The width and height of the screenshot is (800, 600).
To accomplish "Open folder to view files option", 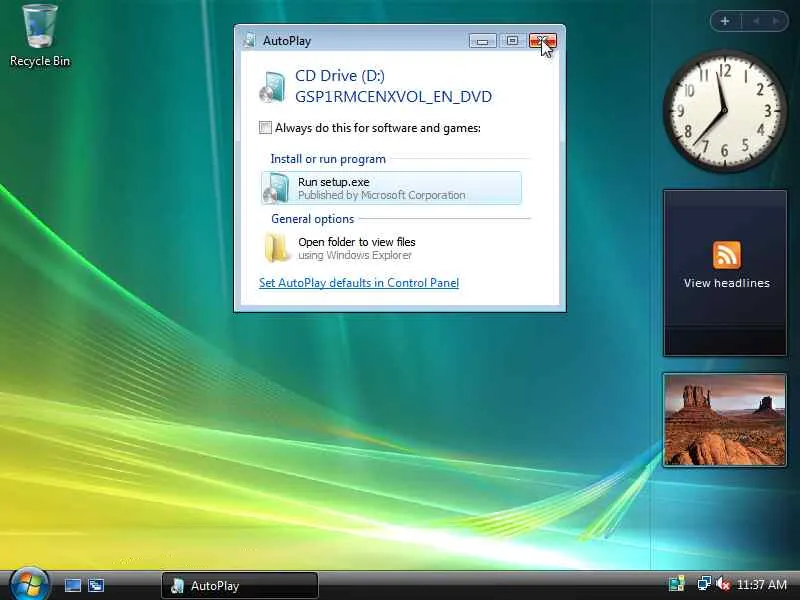I will tap(391, 248).
